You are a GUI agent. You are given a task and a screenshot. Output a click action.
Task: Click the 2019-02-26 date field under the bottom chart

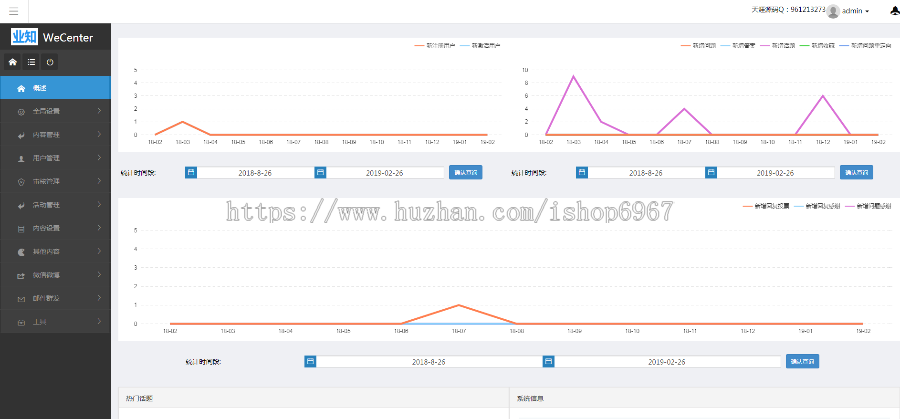pyautogui.click(x=668, y=362)
